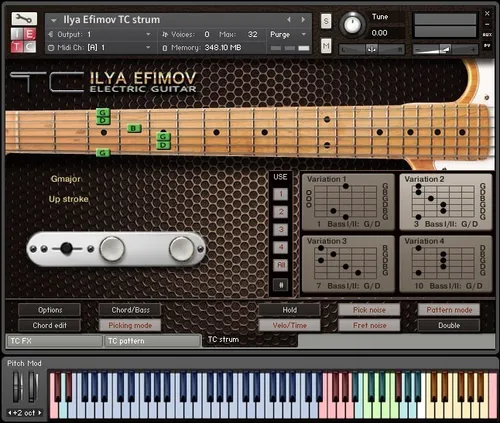Mute instrument with the M button
The image size is (500, 423).
pyautogui.click(x=326, y=45)
